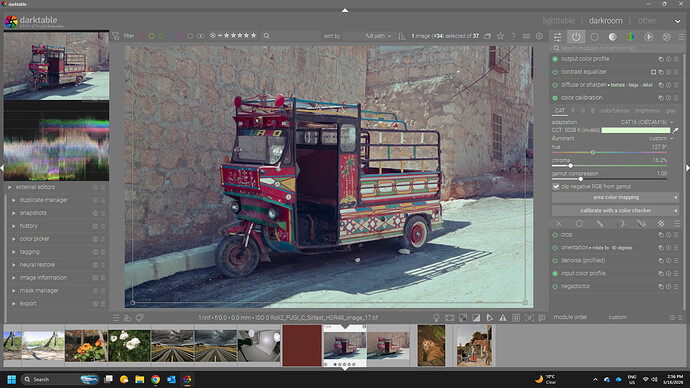Disable the crop module
Viewport: 690px width, 388px height.
[x=555, y=235]
